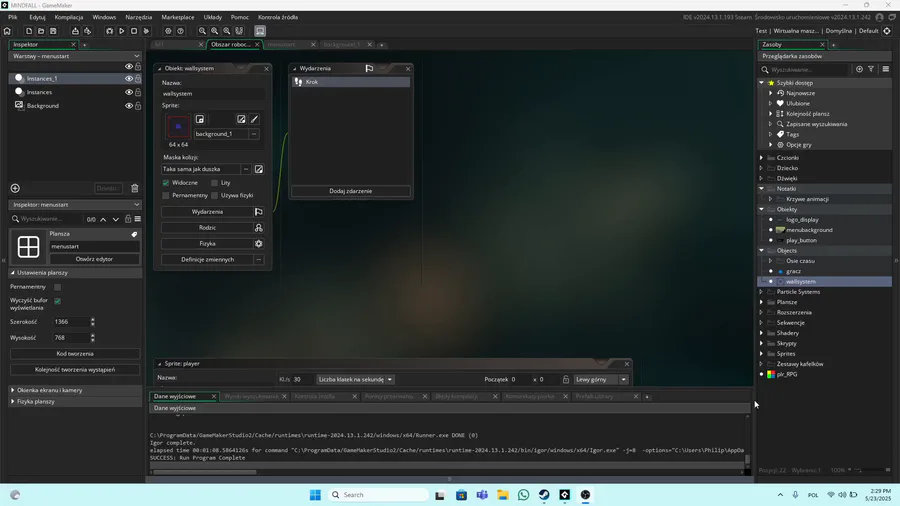Open Inspektor: menustart dropdown
900x506 pixels.
(x=75, y=205)
